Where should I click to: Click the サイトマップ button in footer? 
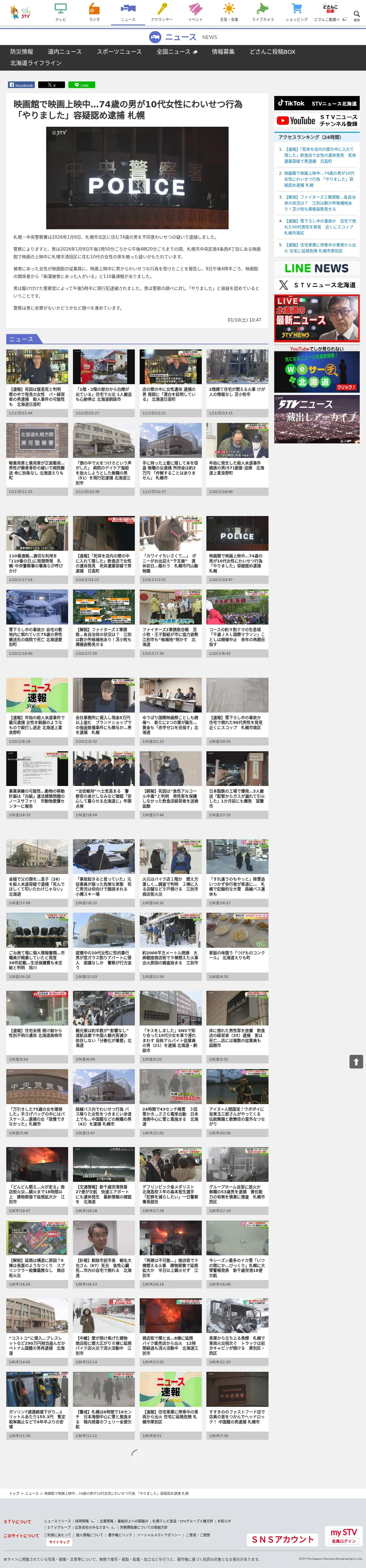[x=60, y=1542]
